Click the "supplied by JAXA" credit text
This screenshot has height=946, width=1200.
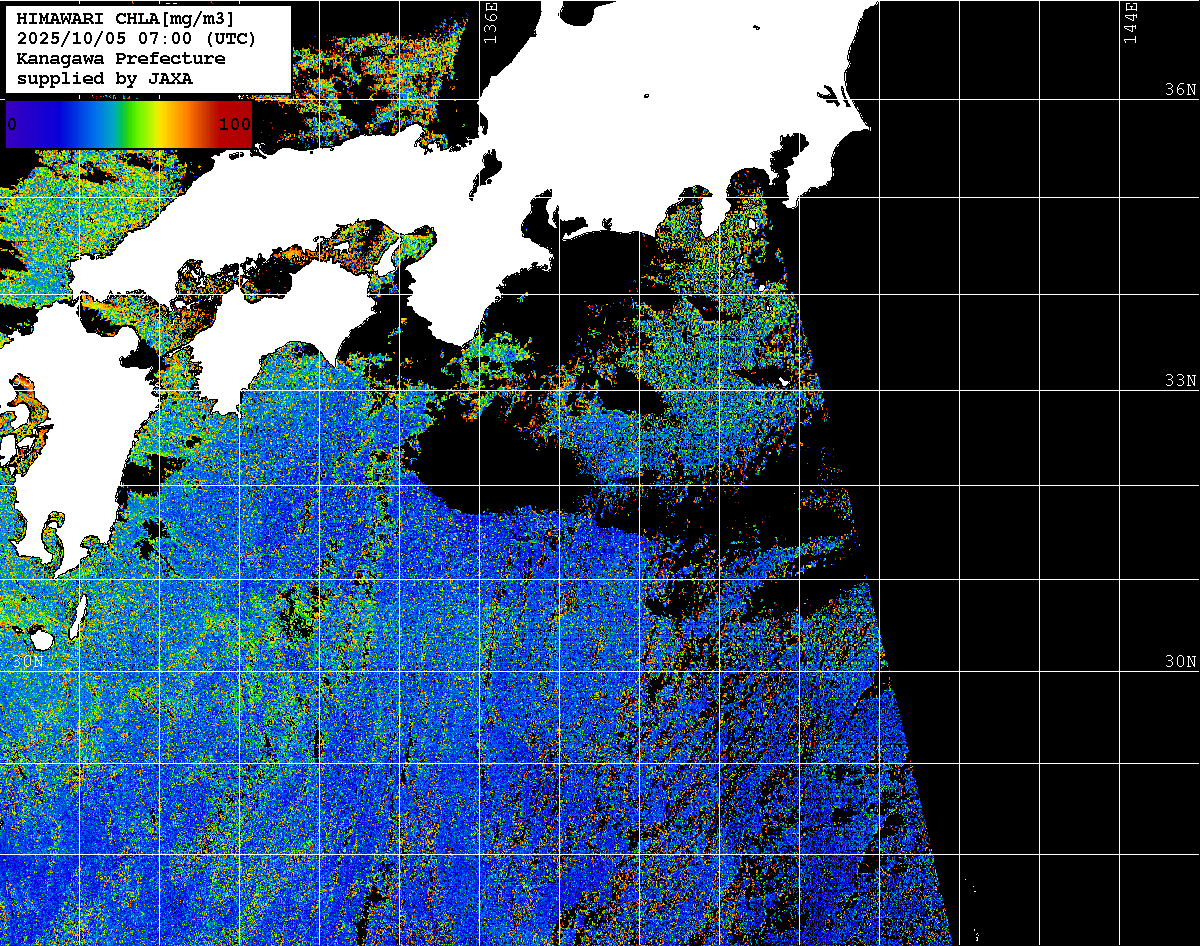point(104,78)
